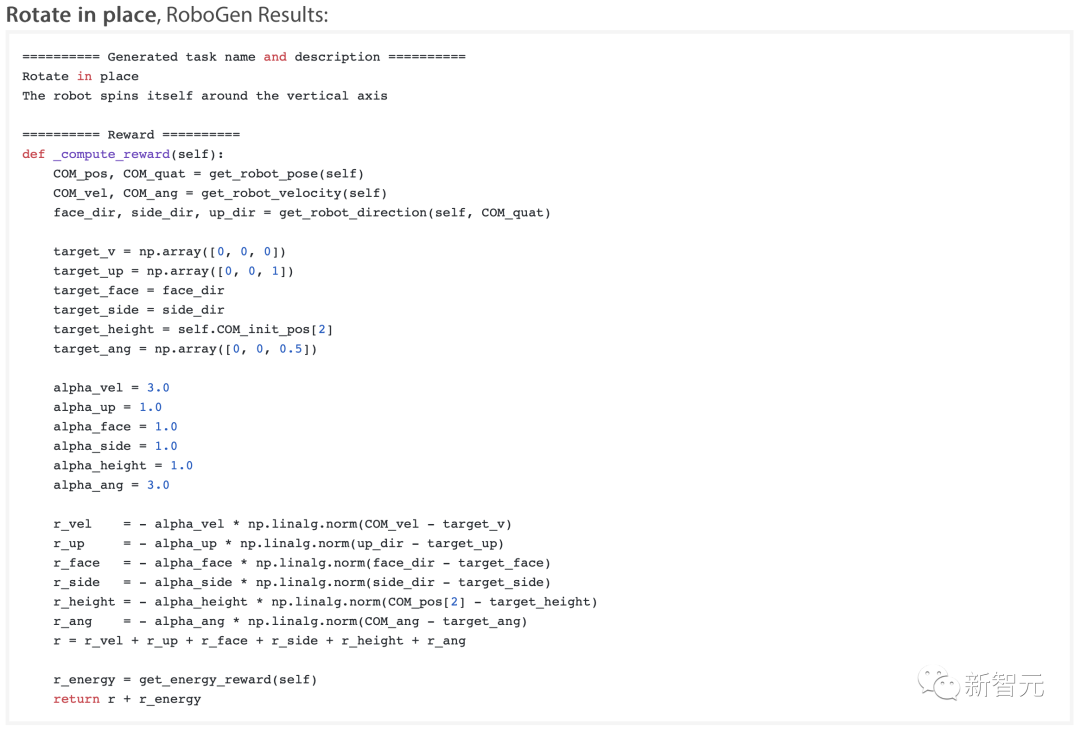Click the "target_height" assignment line
Screen dimensions: 1080x732
[193, 330]
